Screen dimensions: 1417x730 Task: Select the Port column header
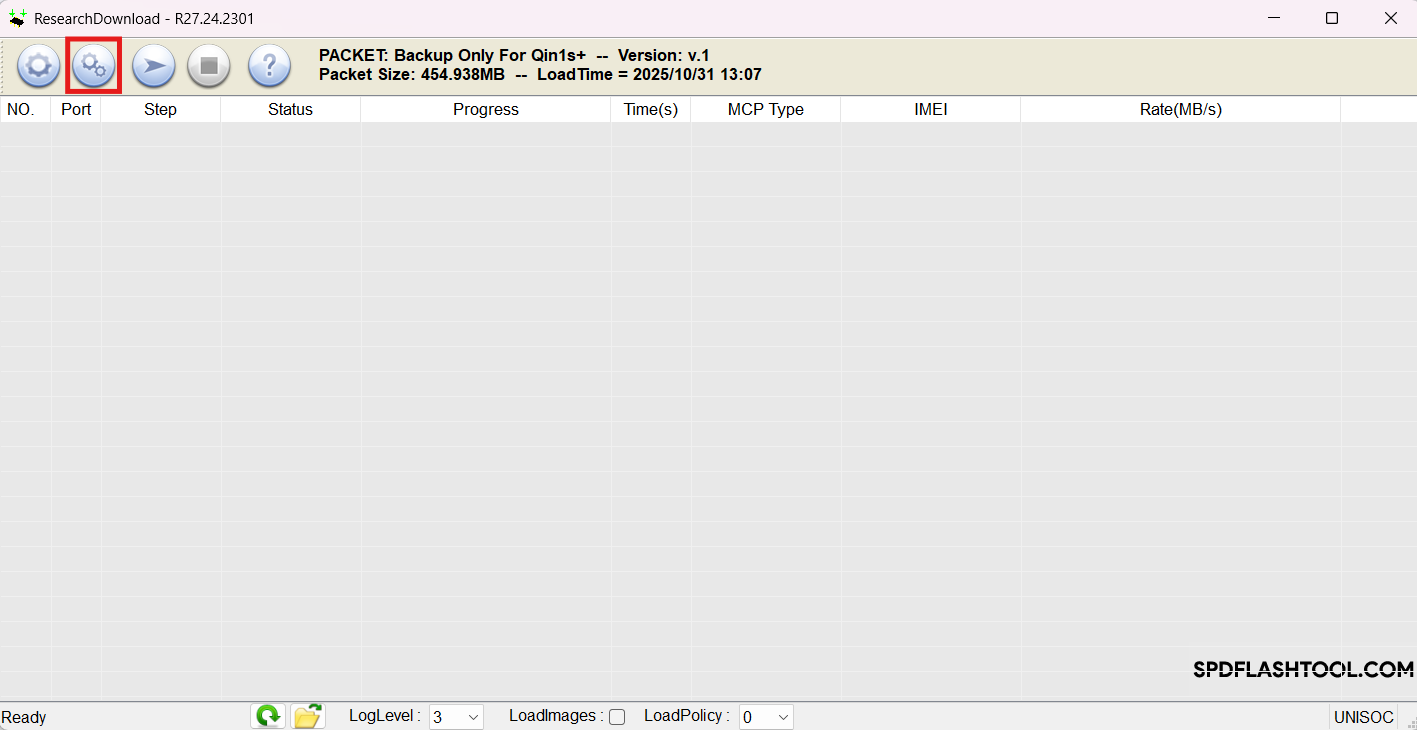pyautogui.click(x=76, y=110)
